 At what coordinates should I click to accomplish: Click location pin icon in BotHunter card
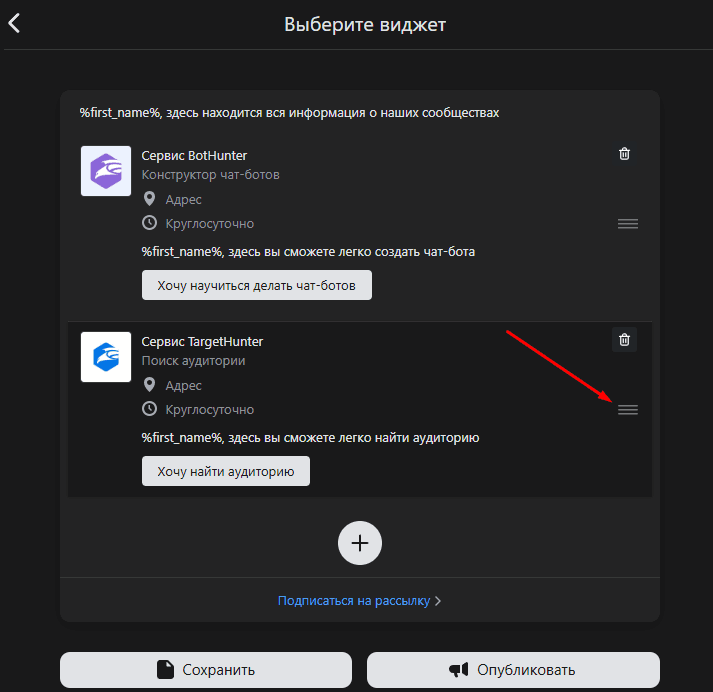(x=150, y=199)
